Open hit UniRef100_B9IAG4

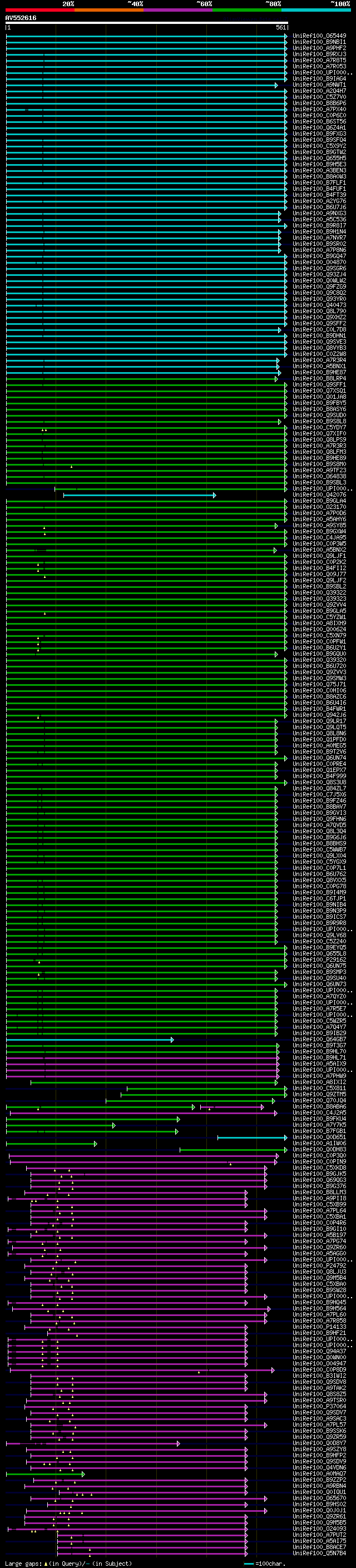(x=319, y=78)
